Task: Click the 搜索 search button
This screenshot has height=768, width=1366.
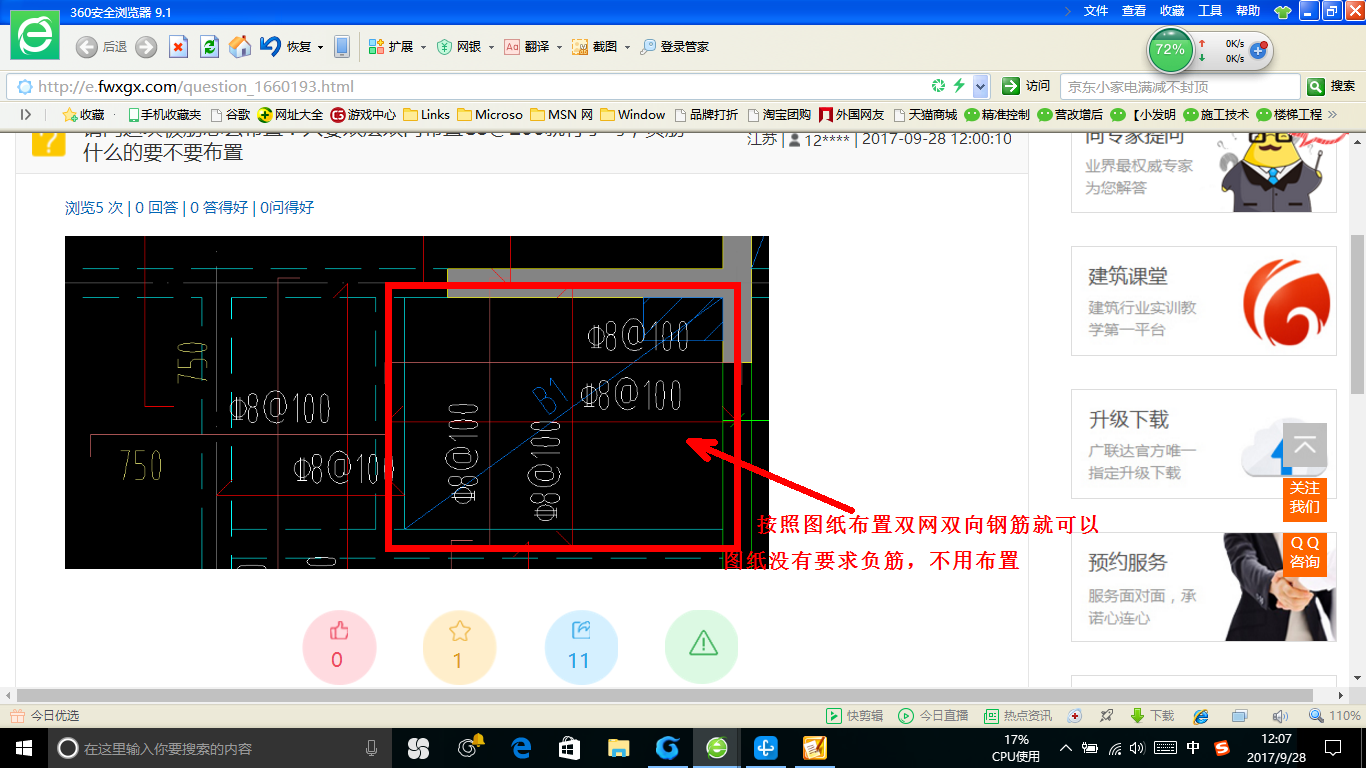Action: click(x=1331, y=87)
